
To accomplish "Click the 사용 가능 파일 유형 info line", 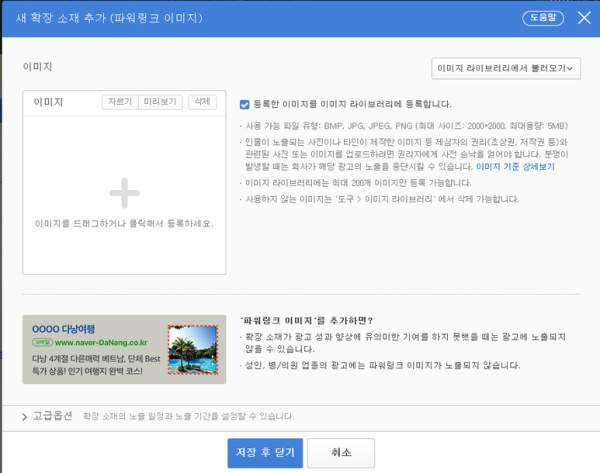I will (406, 126).
